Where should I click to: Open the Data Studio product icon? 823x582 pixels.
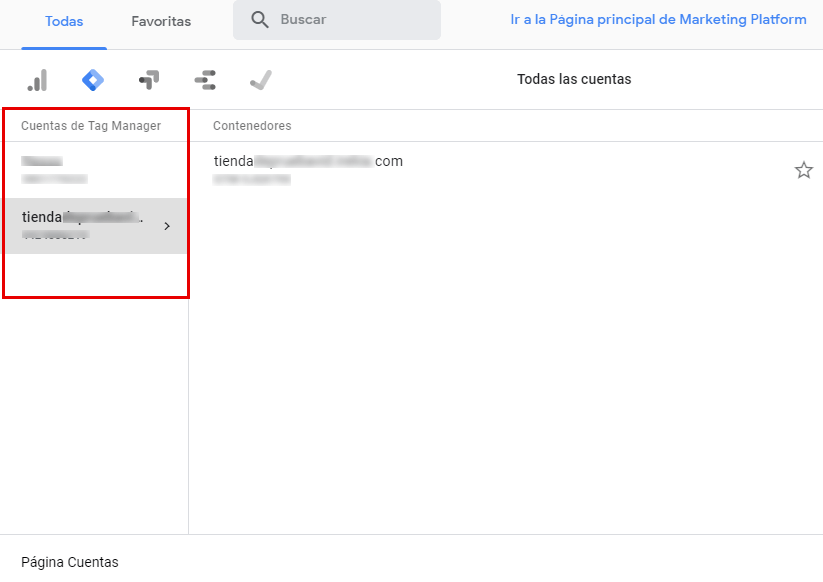tap(205, 80)
